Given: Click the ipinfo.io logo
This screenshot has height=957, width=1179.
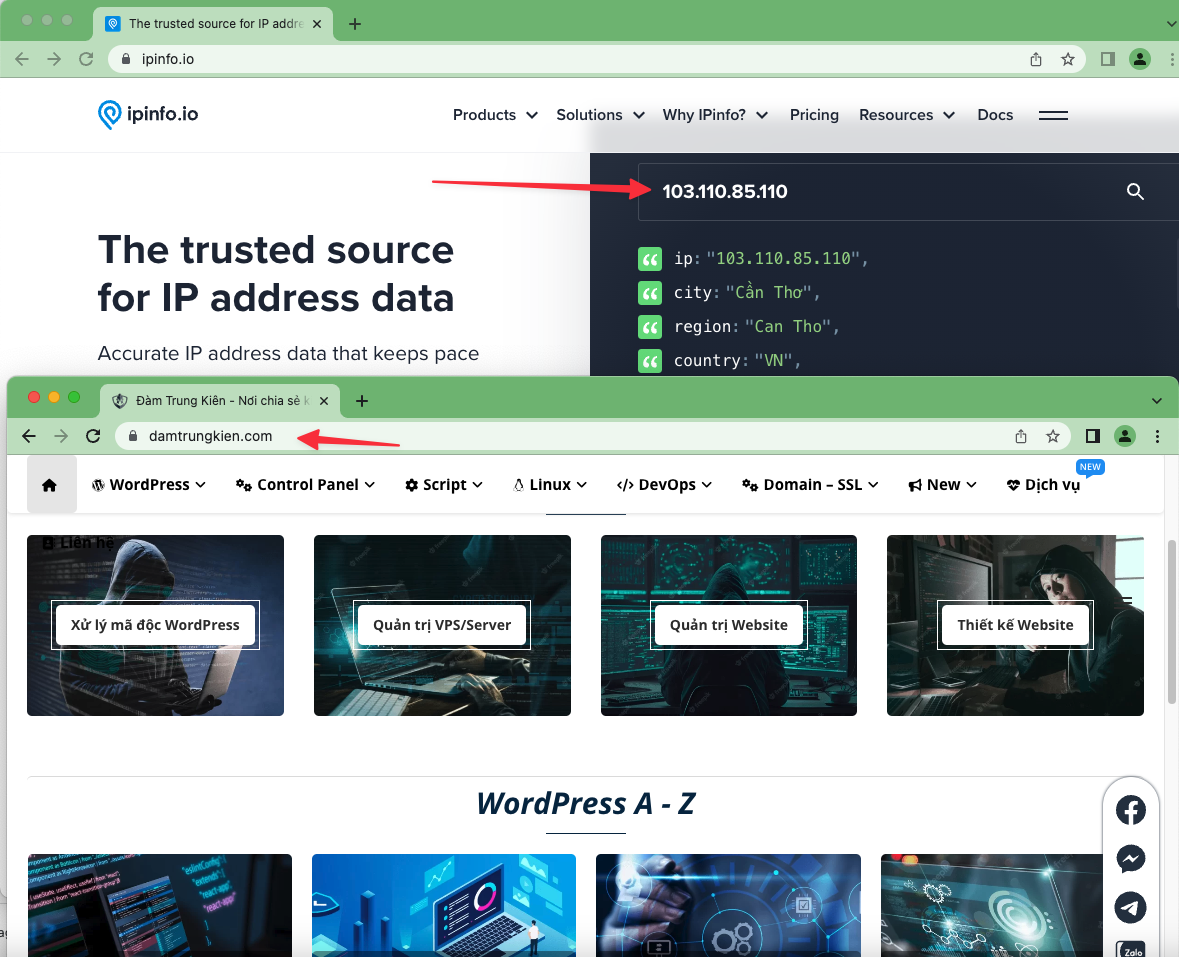Looking at the screenshot, I should [148, 114].
